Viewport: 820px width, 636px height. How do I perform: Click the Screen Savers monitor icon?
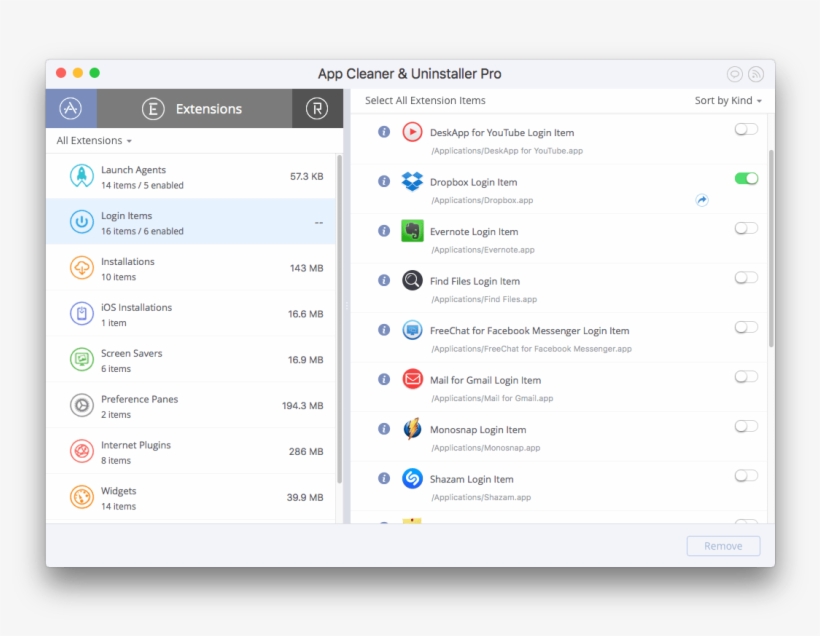[82, 359]
